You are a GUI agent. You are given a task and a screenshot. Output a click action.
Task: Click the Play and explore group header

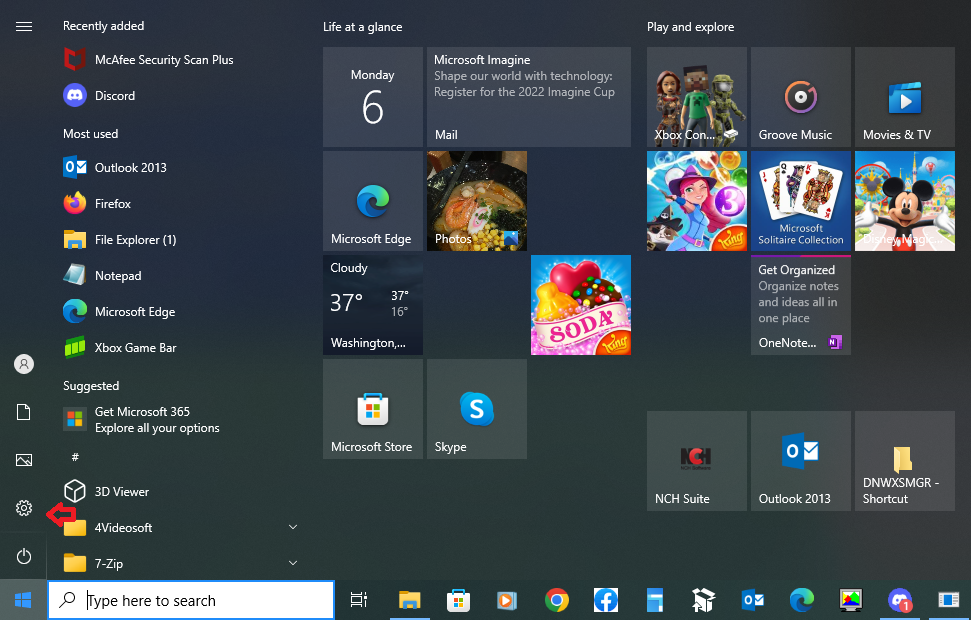[690, 27]
